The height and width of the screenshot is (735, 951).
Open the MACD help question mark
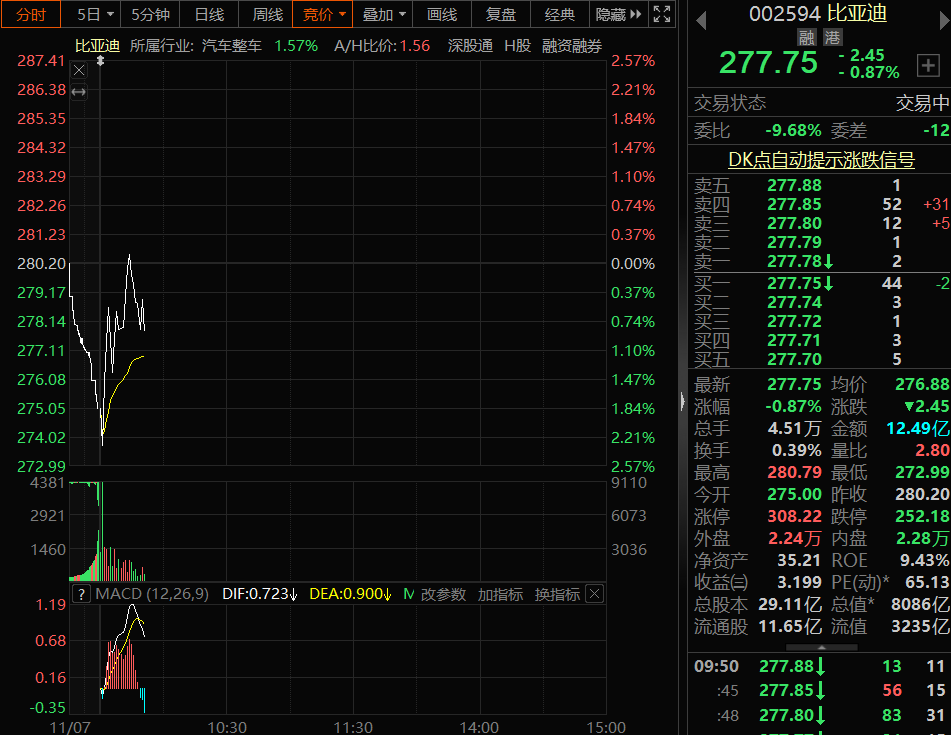tap(81, 594)
